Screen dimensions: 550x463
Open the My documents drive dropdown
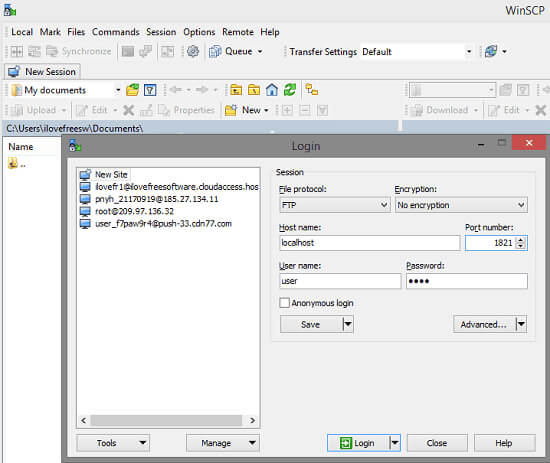(x=66, y=90)
